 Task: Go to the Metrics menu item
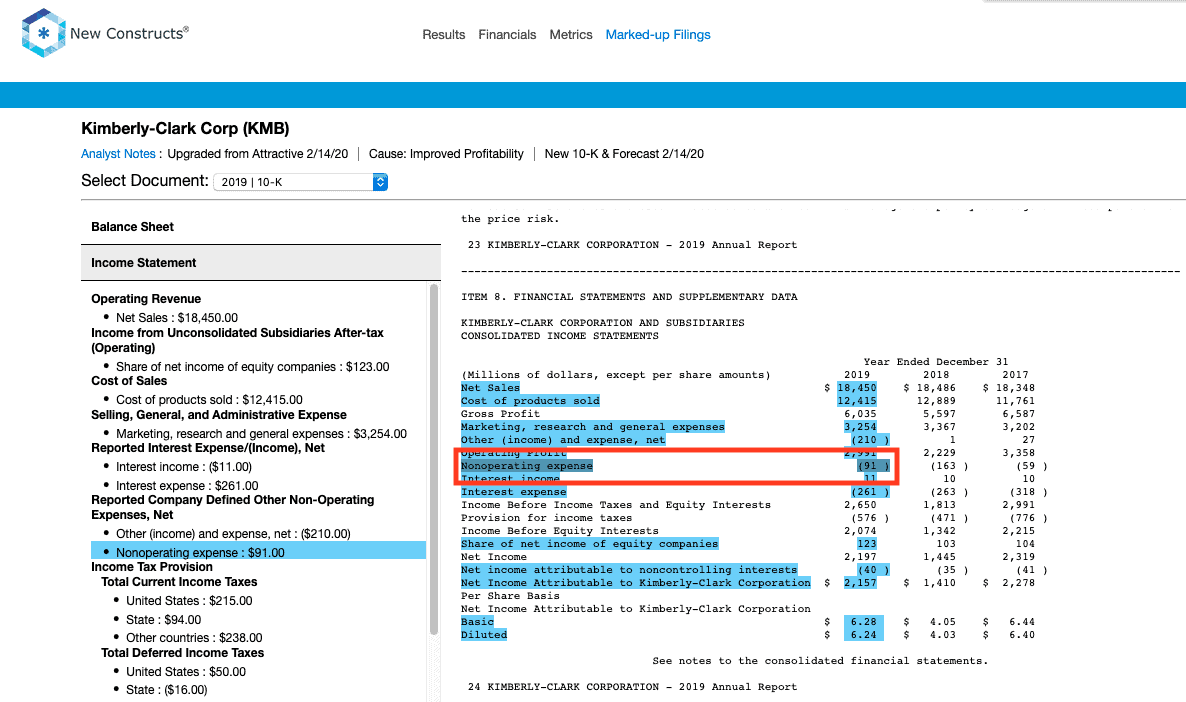point(570,35)
